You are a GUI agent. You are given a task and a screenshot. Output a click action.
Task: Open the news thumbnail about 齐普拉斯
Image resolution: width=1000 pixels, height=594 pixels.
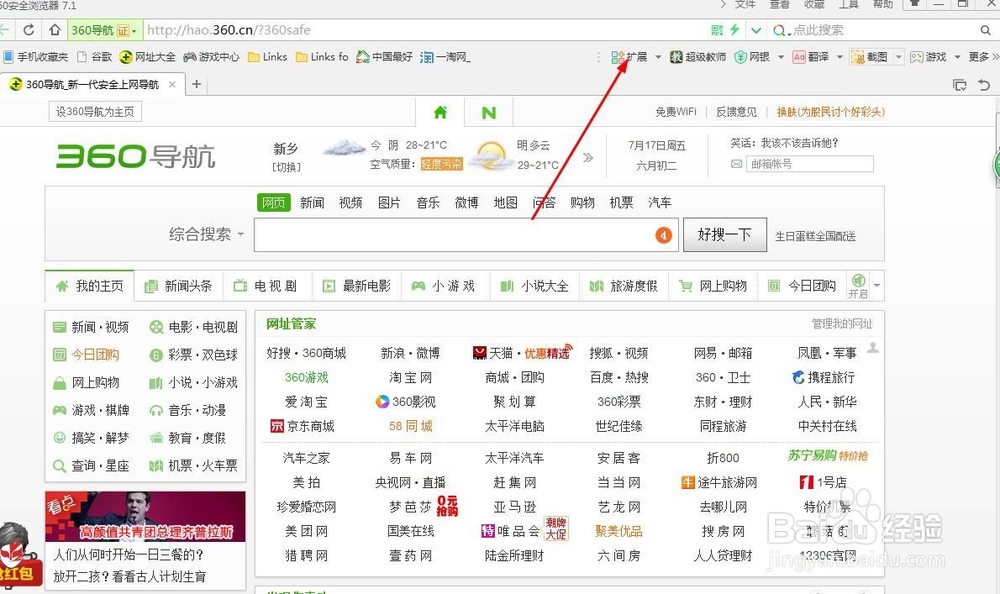tap(145, 516)
